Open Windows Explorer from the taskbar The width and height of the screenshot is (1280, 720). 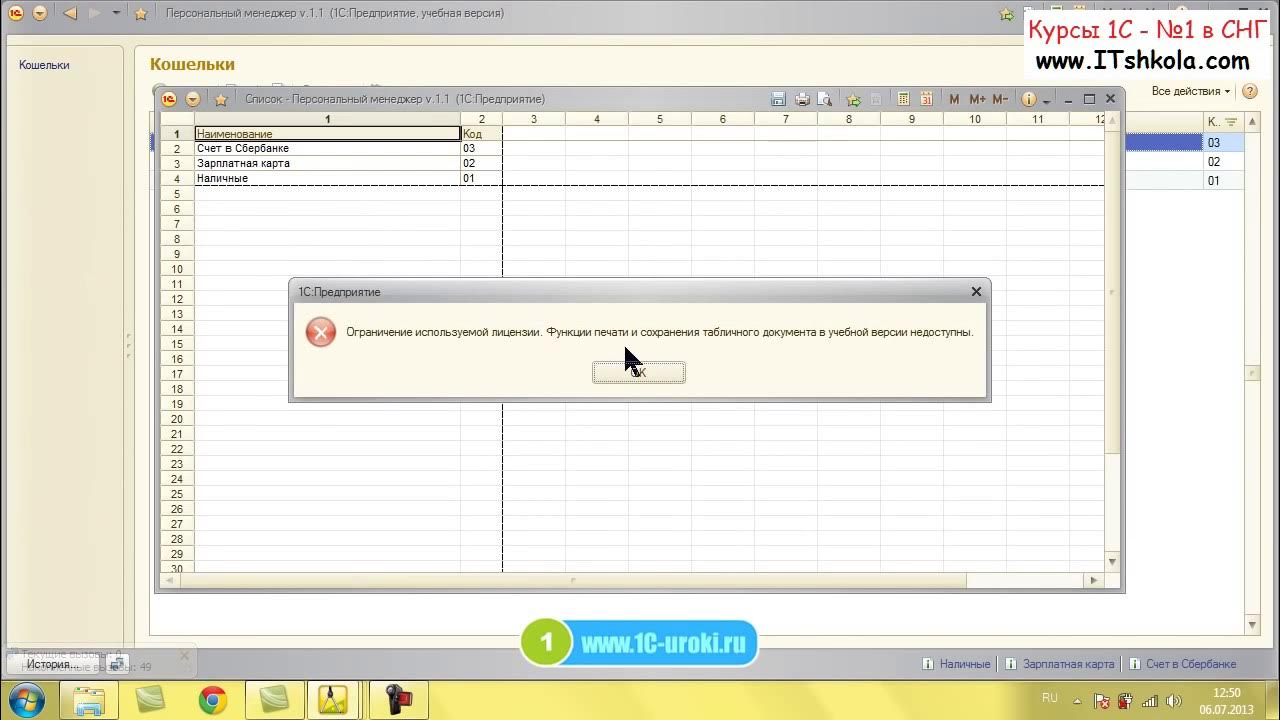[x=89, y=700]
